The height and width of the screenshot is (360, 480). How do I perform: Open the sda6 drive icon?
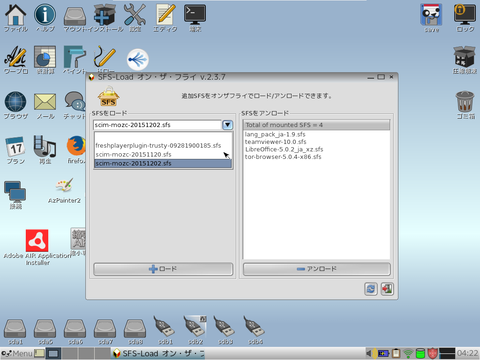[x=75, y=329]
